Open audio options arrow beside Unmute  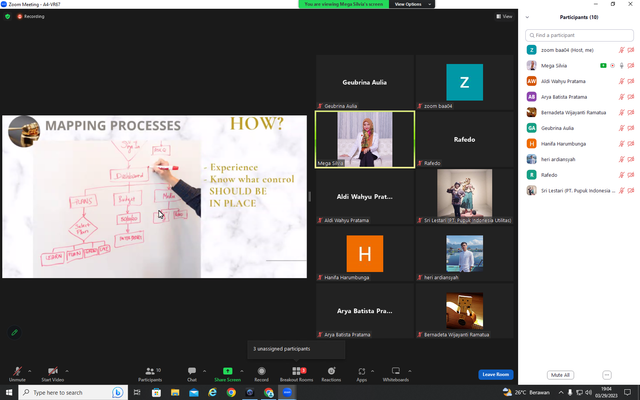coord(29,371)
